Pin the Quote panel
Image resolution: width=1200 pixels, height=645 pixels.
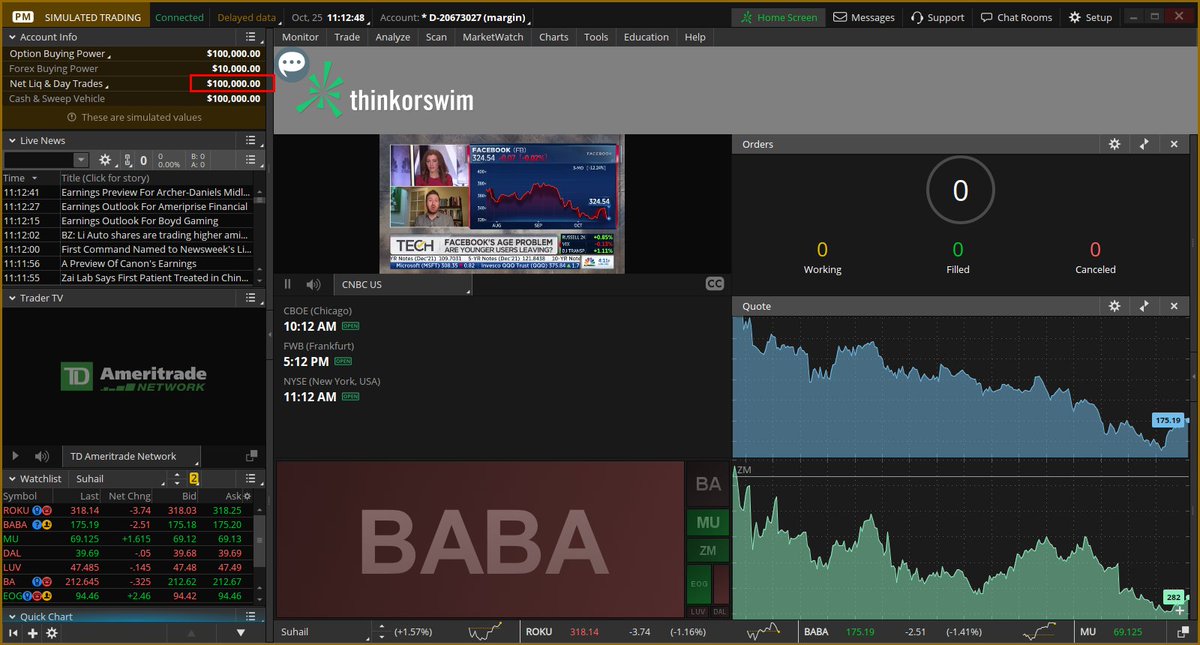click(1144, 306)
